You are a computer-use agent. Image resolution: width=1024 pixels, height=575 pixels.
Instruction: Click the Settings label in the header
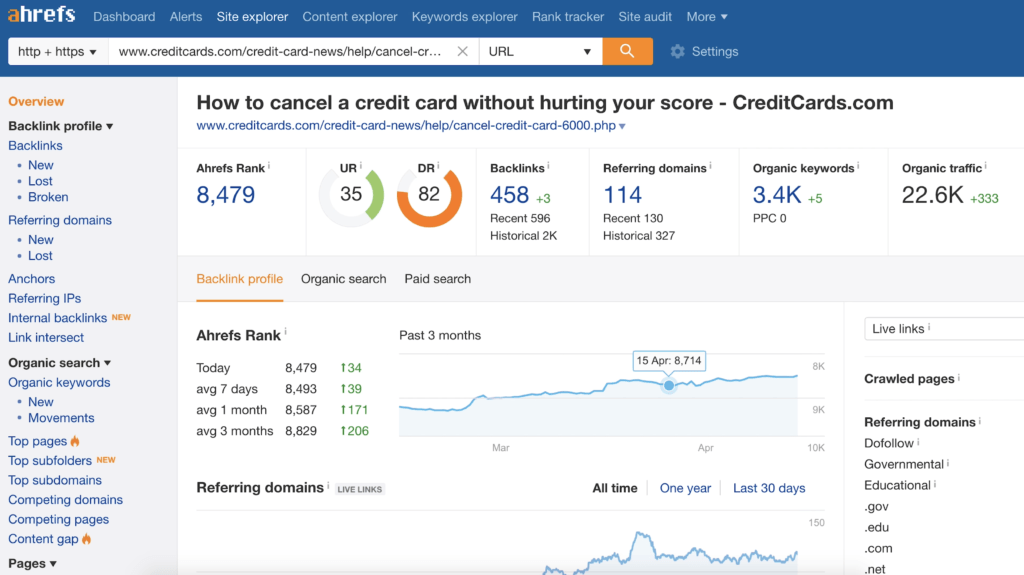pos(715,52)
